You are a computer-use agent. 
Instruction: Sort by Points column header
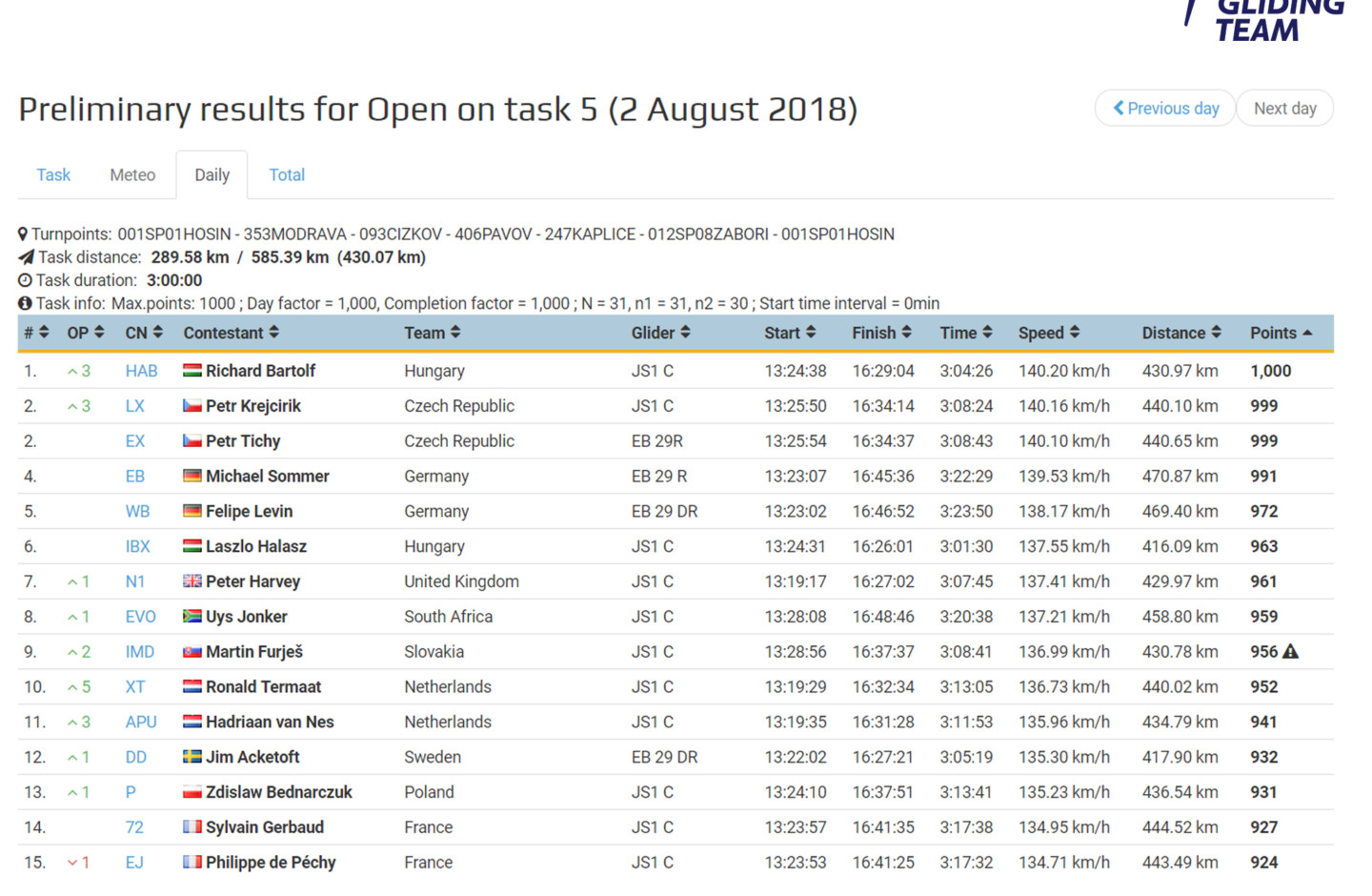click(x=1281, y=333)
